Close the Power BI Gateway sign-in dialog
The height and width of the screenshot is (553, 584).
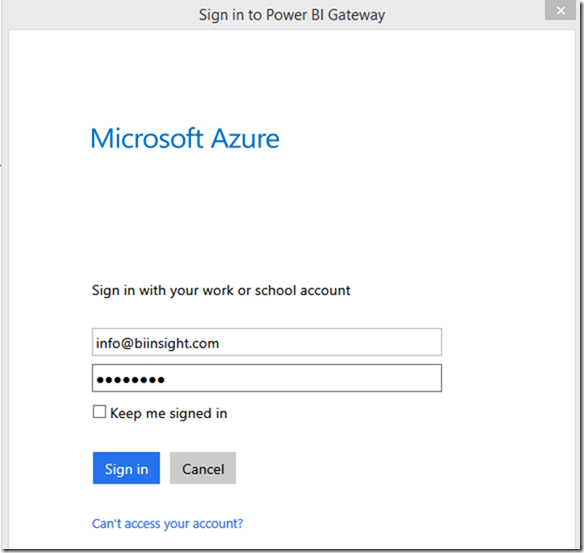[560, 10]
